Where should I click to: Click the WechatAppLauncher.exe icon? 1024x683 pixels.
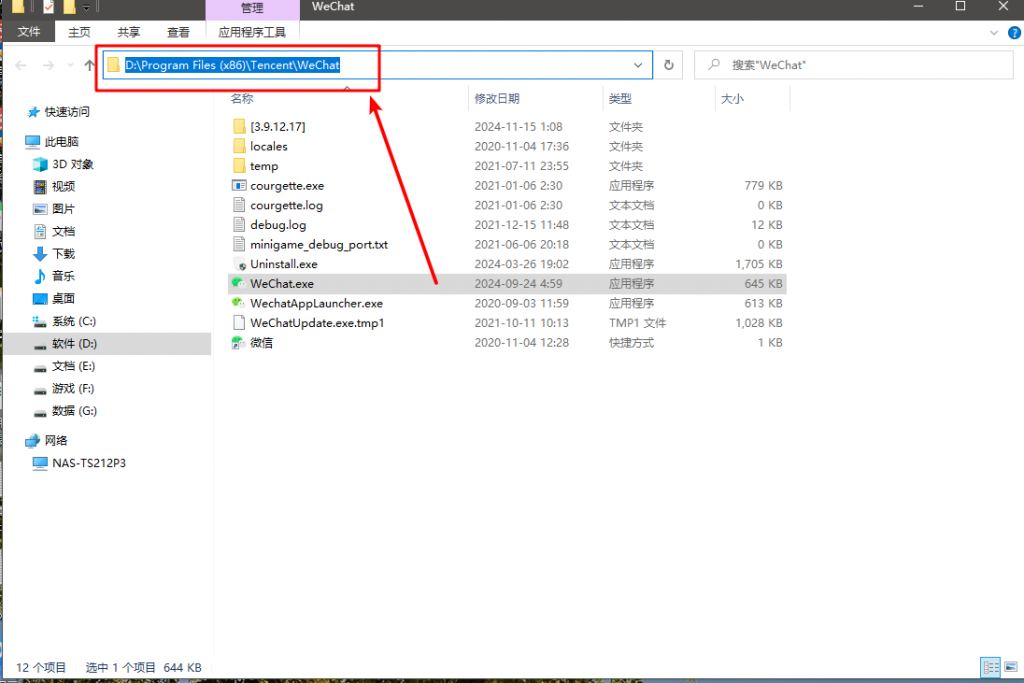pyautogui.click(x=238, y=303)
